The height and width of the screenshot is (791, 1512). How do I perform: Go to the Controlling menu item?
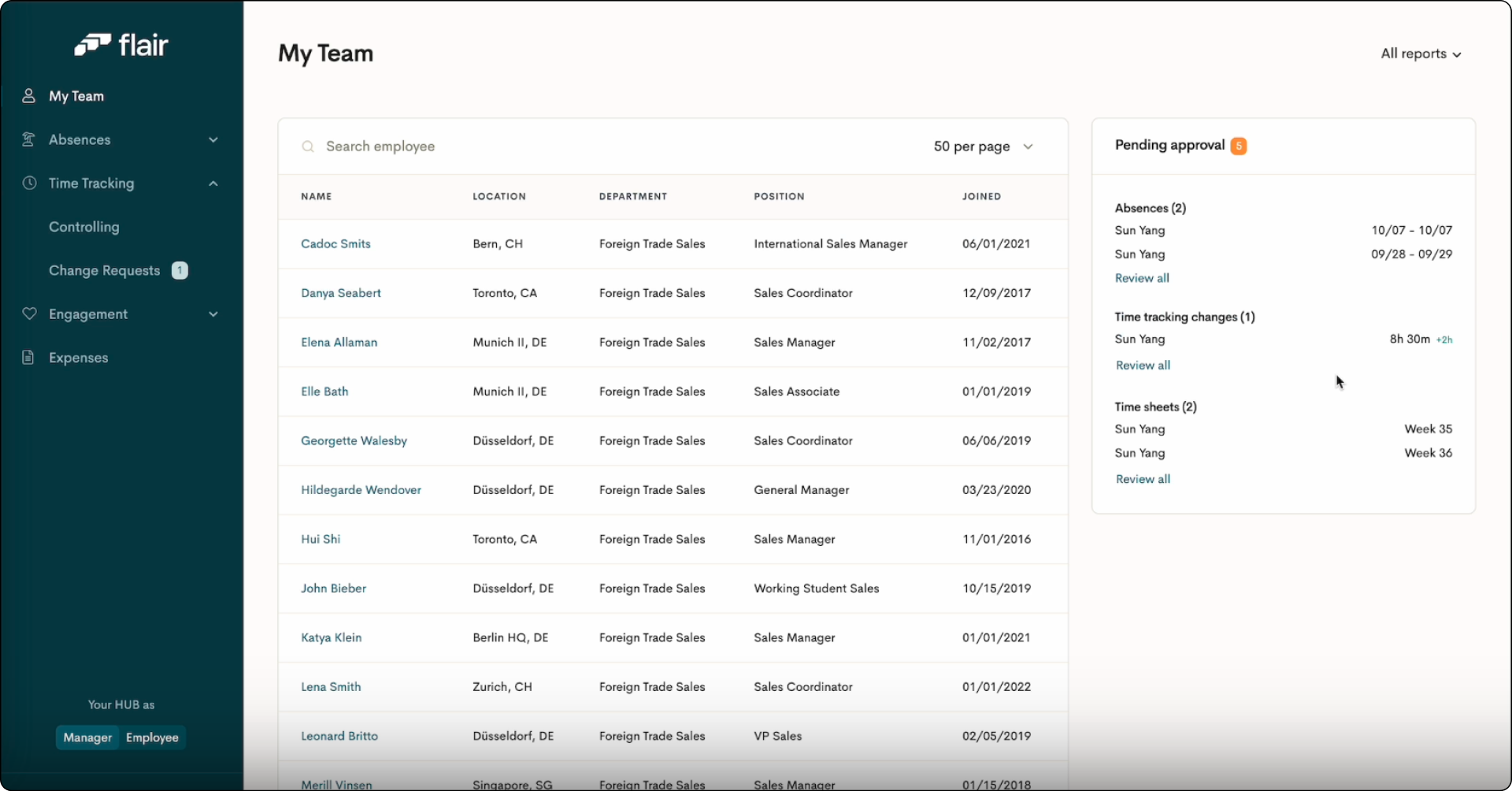83,227
